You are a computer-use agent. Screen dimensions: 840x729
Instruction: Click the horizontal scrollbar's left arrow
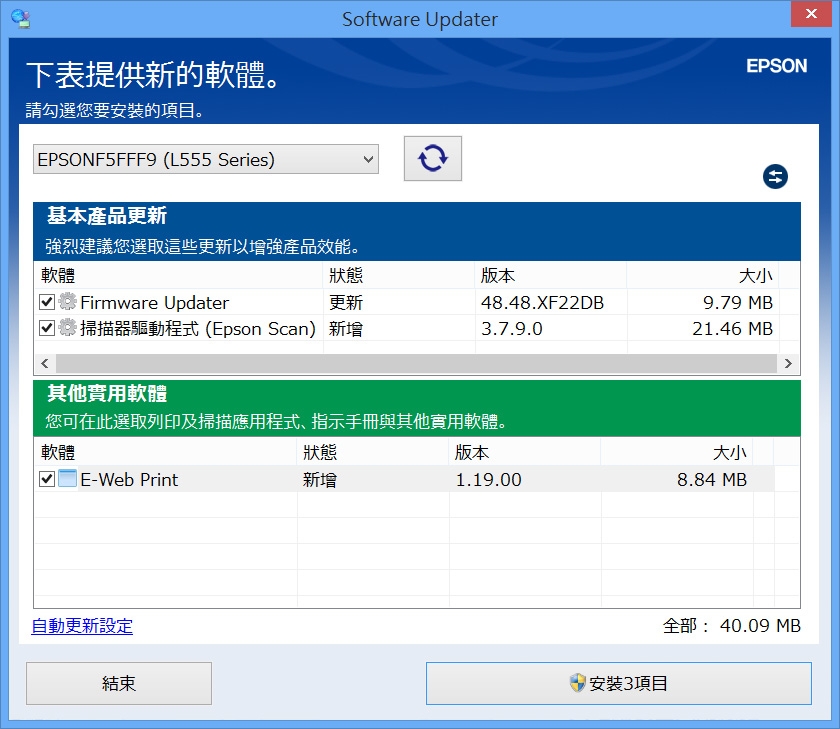click(x=45, y=364)
